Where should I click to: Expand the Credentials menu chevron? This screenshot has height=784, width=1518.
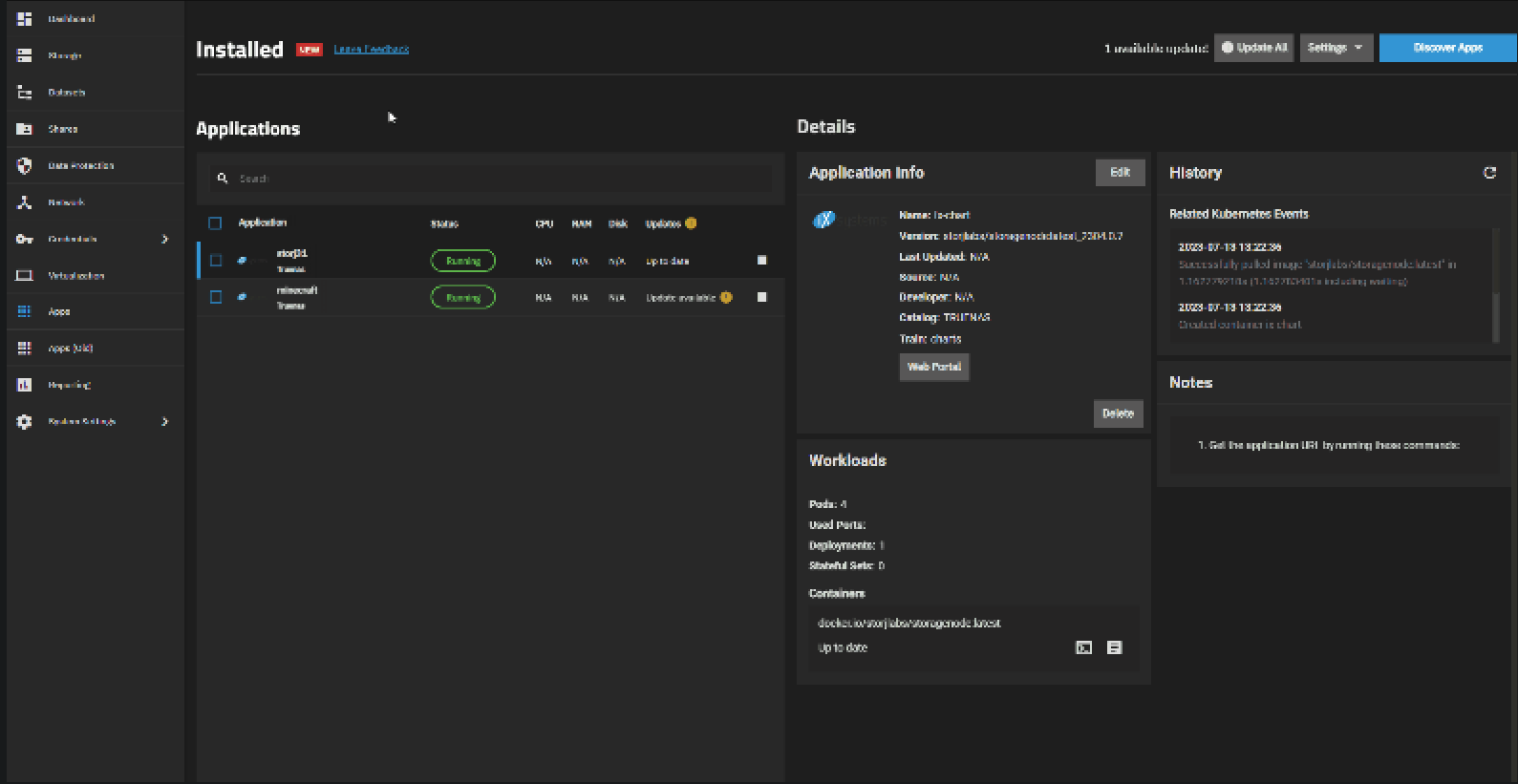(x=165, y=239)
